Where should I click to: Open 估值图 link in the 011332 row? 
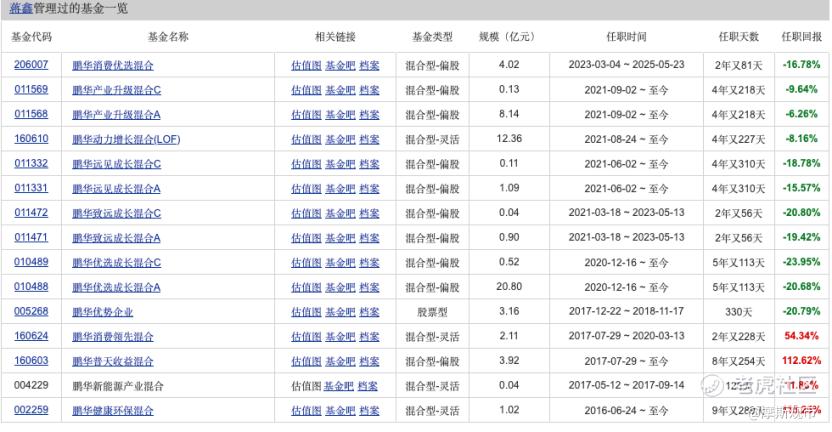click(x=306, y=164)
